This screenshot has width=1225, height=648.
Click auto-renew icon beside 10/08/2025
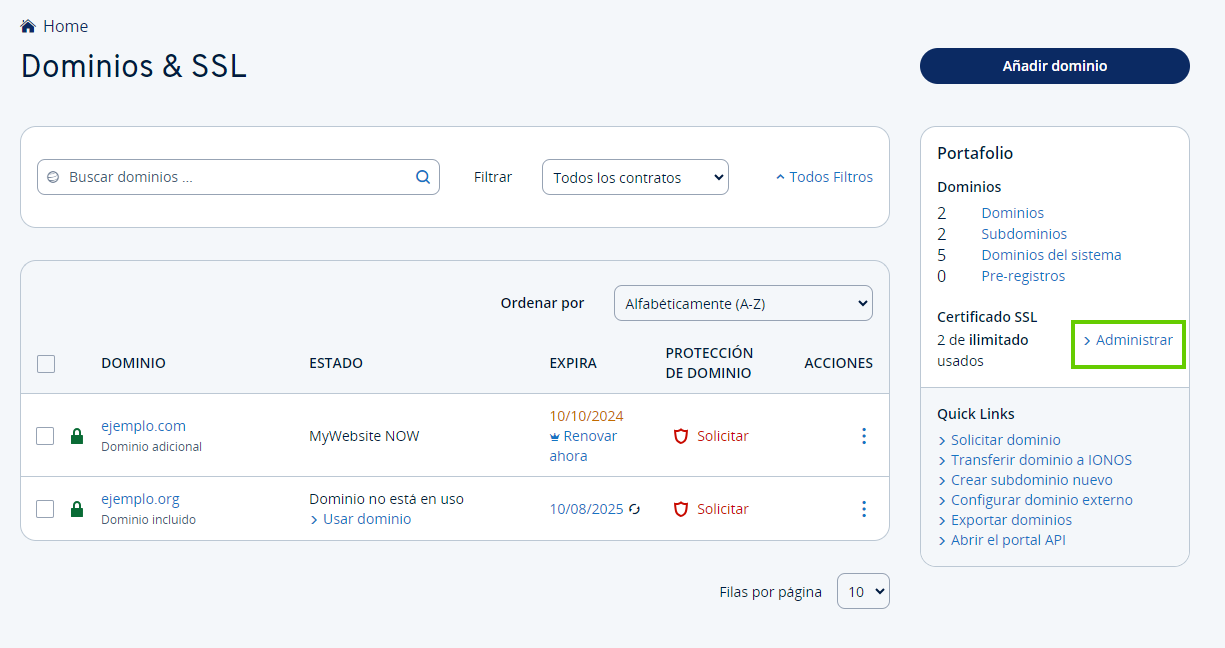[634, 509]
